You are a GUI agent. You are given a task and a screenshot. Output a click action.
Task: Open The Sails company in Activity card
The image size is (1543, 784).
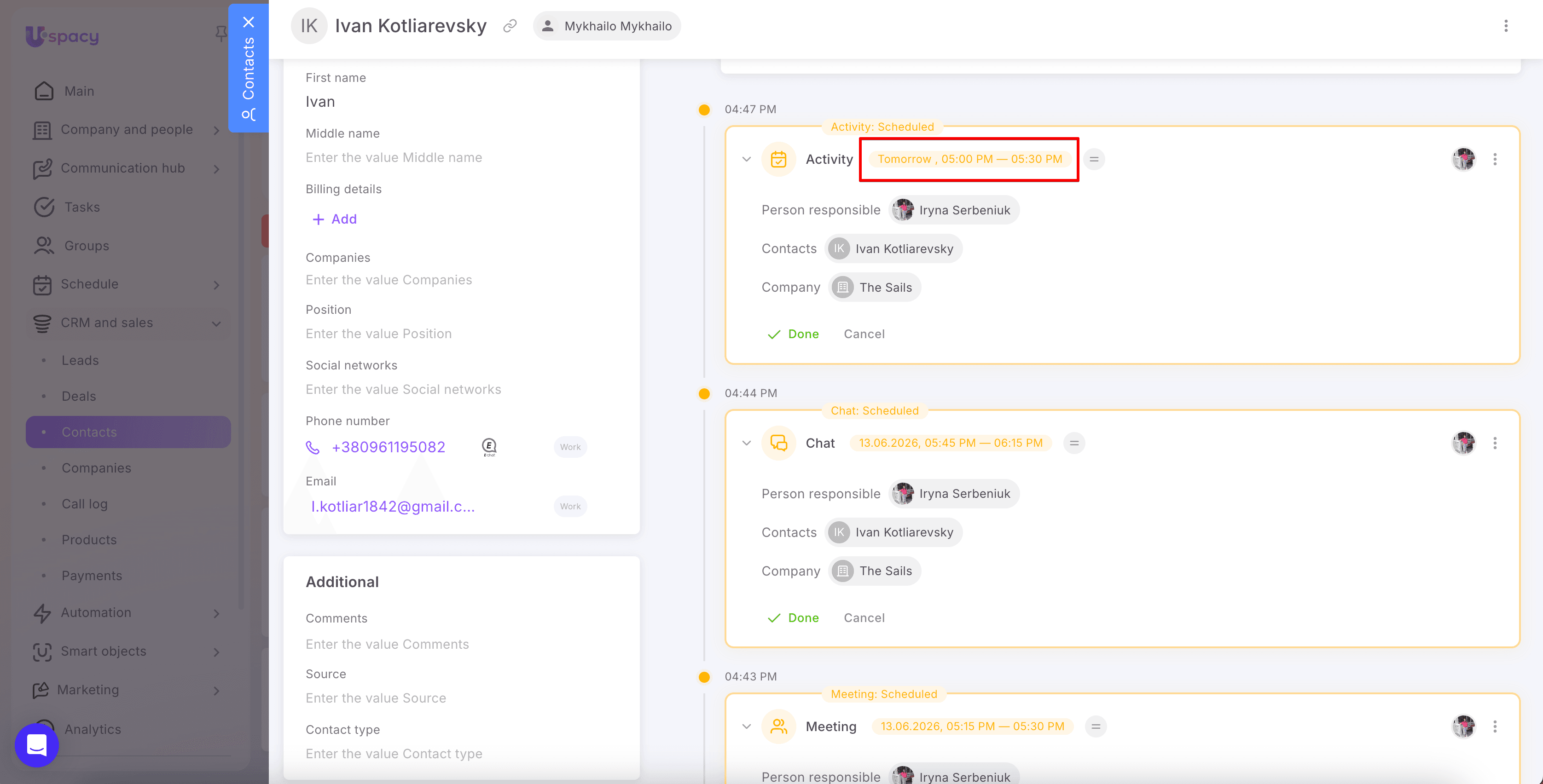pyautogui.click(x=875, y=287)
